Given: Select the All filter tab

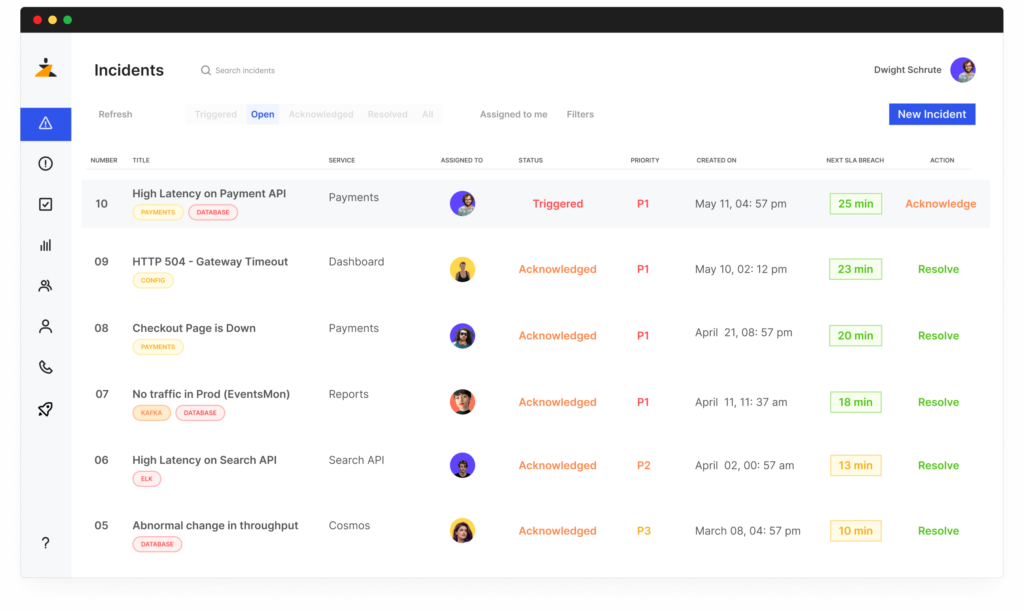Looking at the screenshot, I should (x=428, y=114).
